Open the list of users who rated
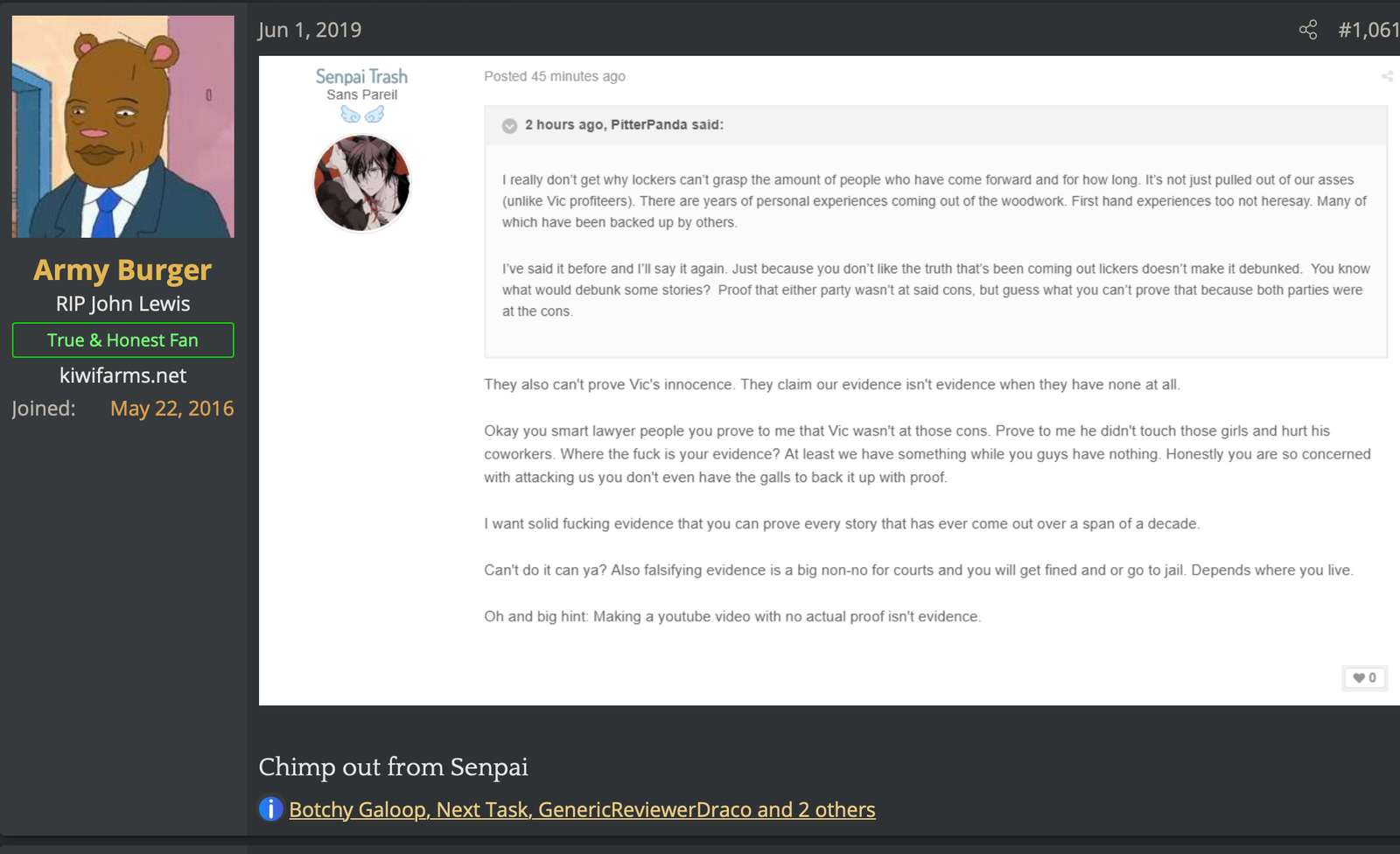This screenshot has height=854, width=1400. click(x=582, y=809)
